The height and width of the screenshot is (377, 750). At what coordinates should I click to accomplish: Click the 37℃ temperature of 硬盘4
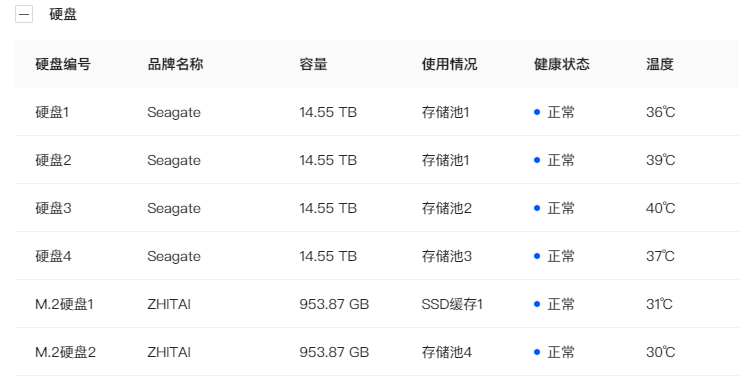tap(661, 256)
